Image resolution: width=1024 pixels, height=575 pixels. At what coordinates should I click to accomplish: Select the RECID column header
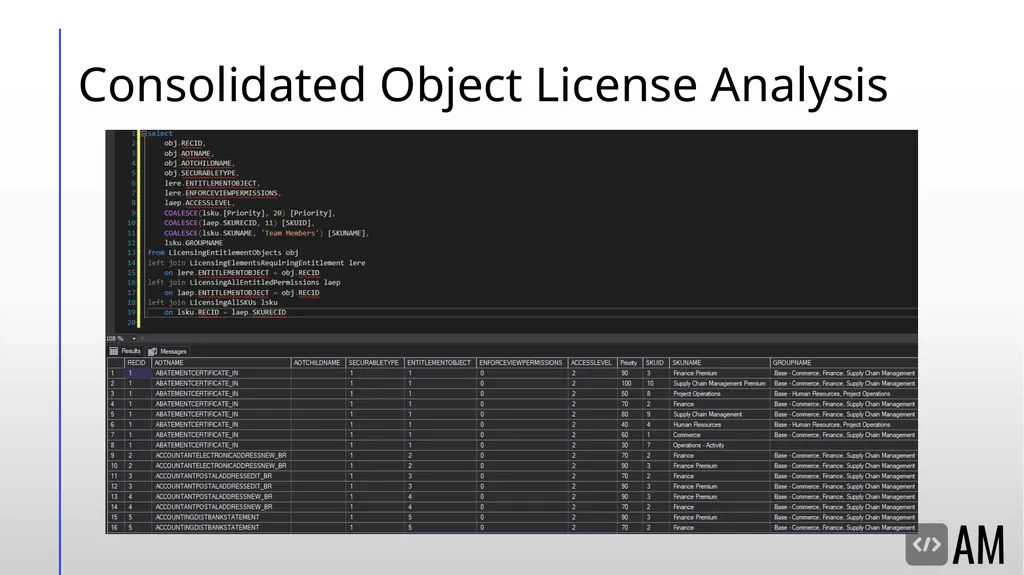point(136,363)
